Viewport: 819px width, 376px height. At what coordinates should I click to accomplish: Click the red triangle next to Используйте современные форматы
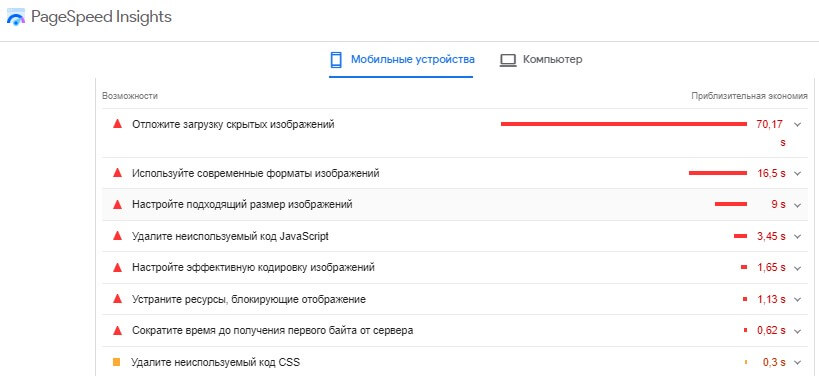click(x=118, y=173)
